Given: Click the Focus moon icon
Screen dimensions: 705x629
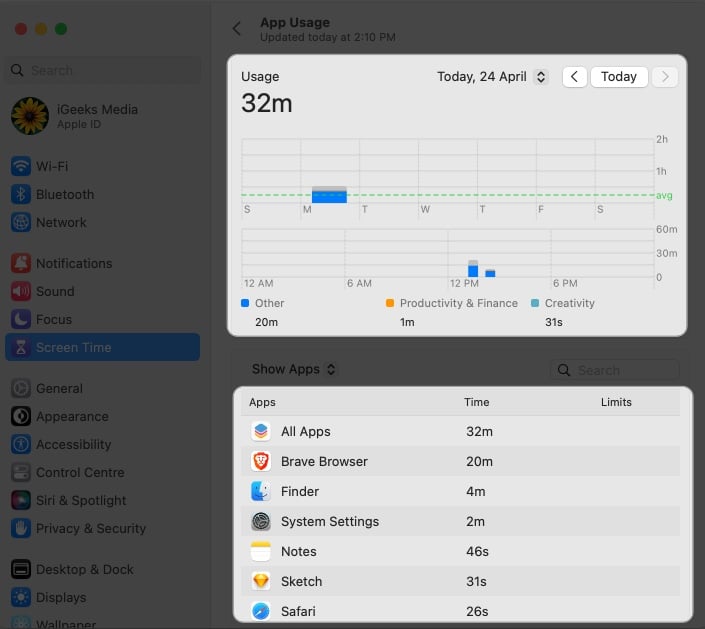Looking at the screenshot, I should (x=21, y=319).
